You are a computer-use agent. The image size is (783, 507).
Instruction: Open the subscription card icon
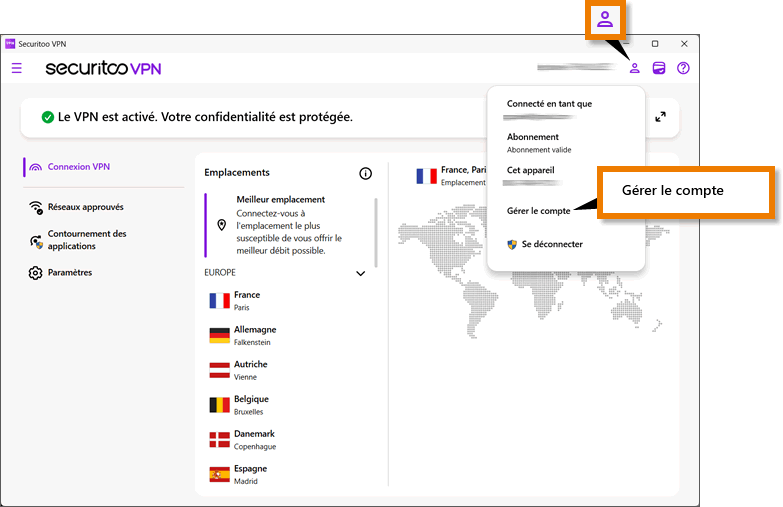point(659,68)
